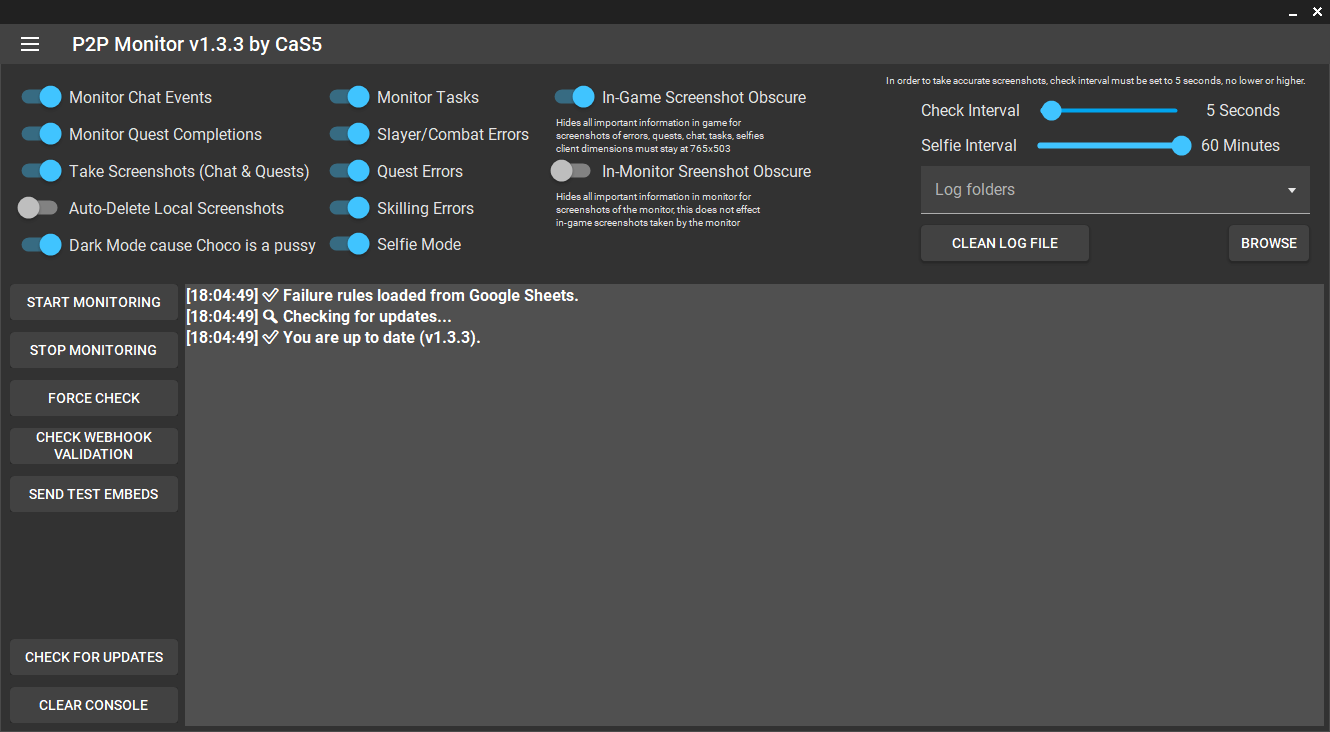Disable Take Screenshots (Chat & Quests)
Screen dimensions: 1330x732
pos(42,171)
